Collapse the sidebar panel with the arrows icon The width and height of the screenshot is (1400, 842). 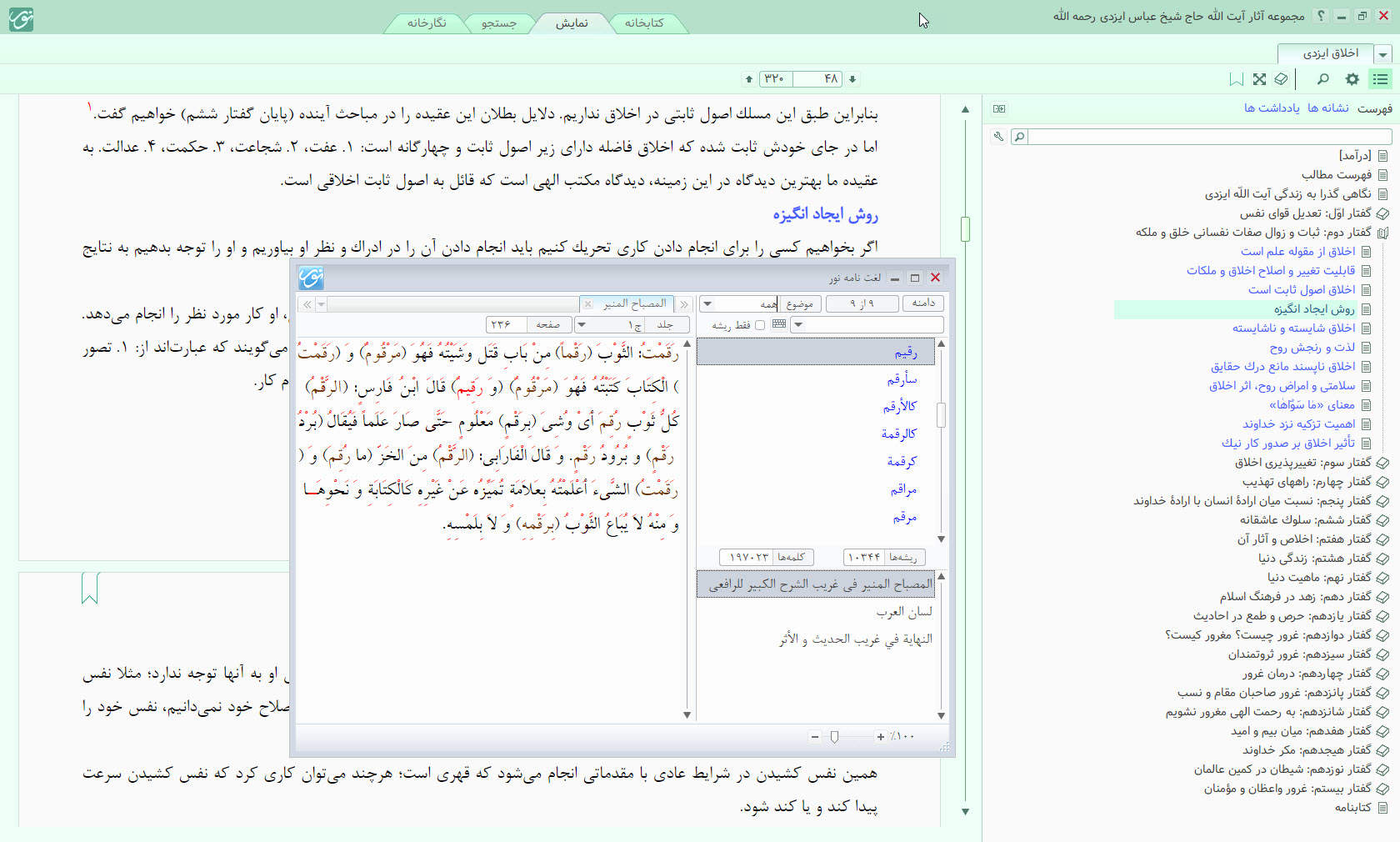999,108
